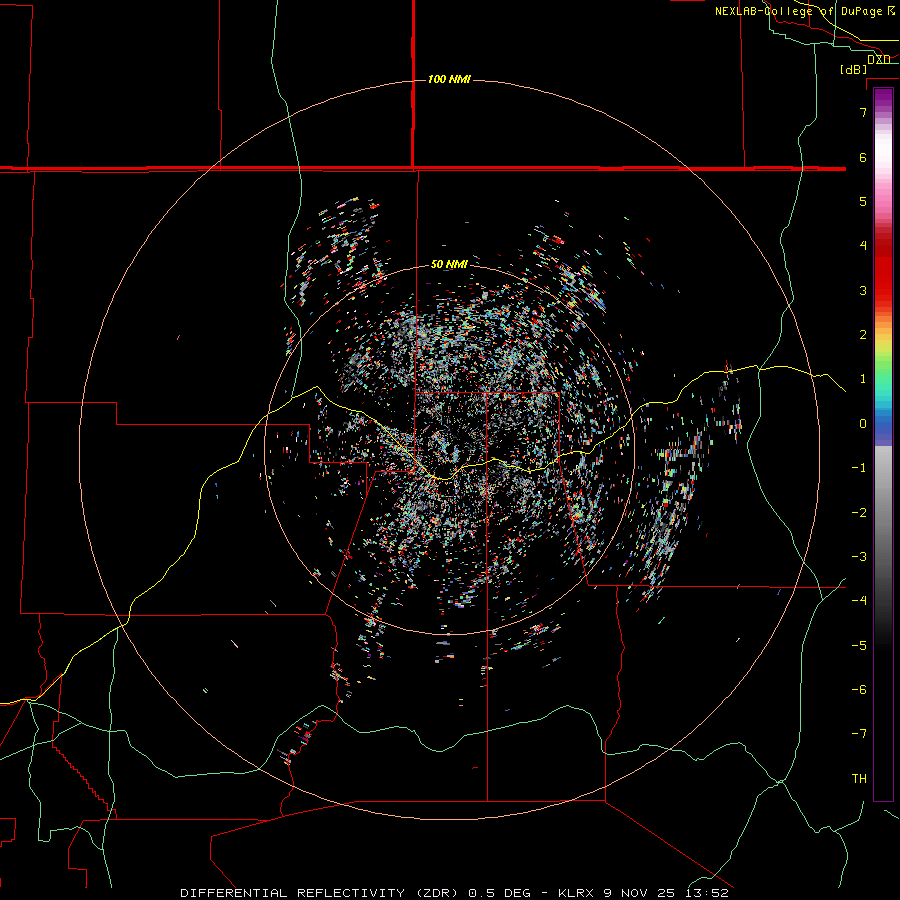Click the NEXLAB-College of DuPage label

click(x=798, y=11)
